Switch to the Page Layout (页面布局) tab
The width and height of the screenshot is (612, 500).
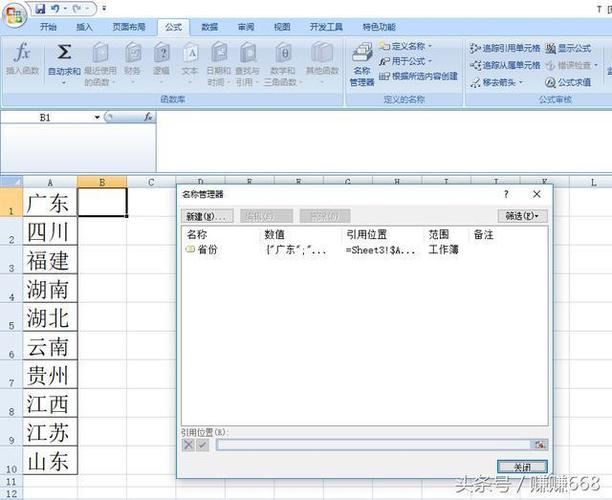[129, 27]
